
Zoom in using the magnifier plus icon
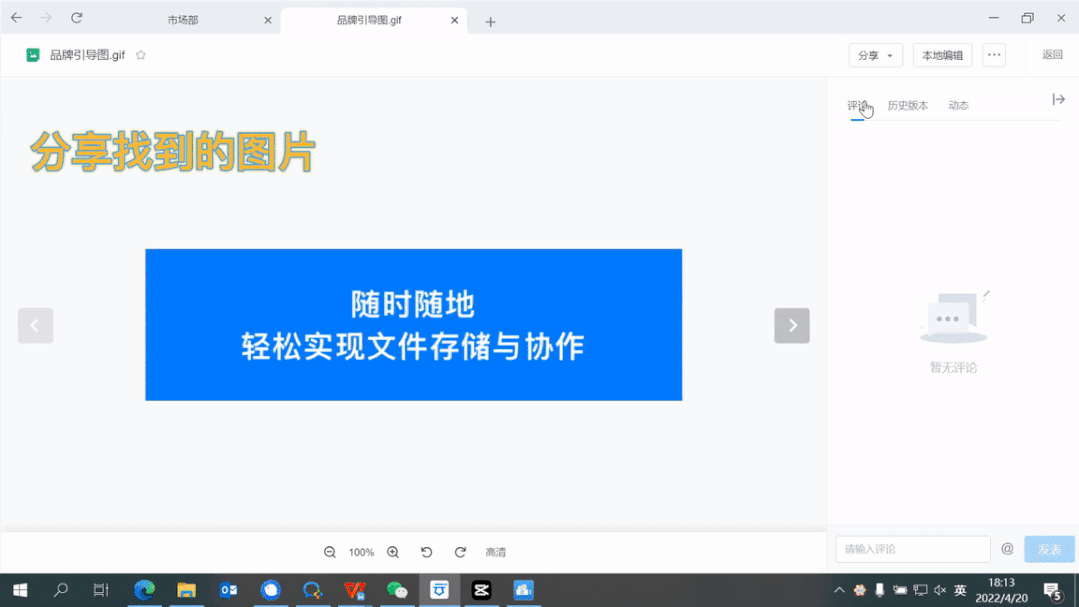(393, 551)
